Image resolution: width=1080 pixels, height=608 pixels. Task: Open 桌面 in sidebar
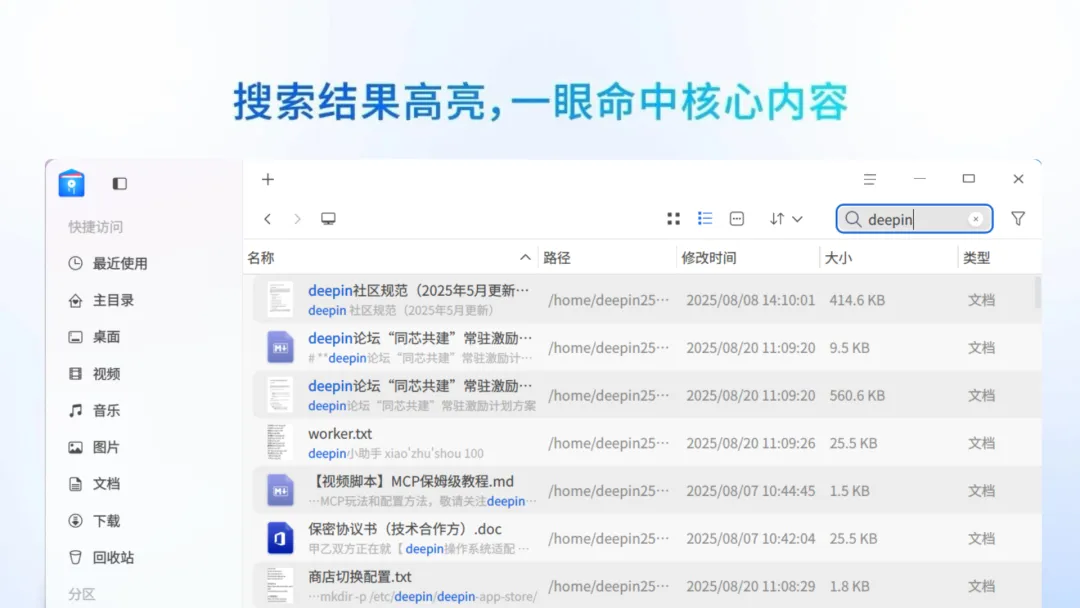95,337
